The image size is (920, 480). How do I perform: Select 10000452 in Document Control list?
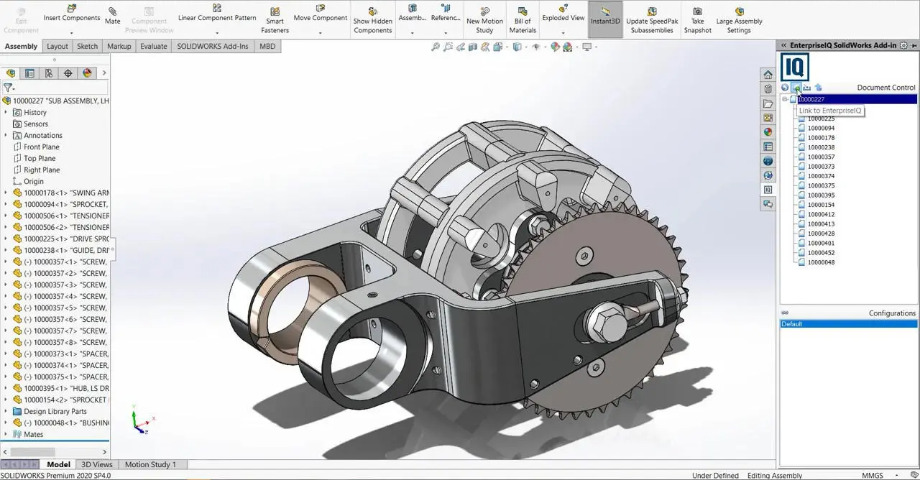(x=821, y=253)
